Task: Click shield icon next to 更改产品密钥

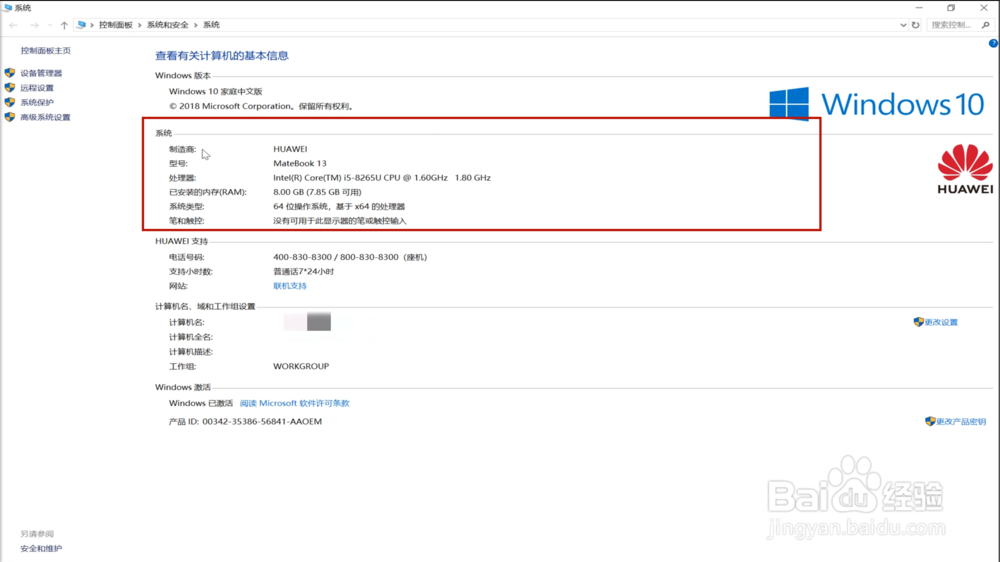Action: click(x=930, y=422)
